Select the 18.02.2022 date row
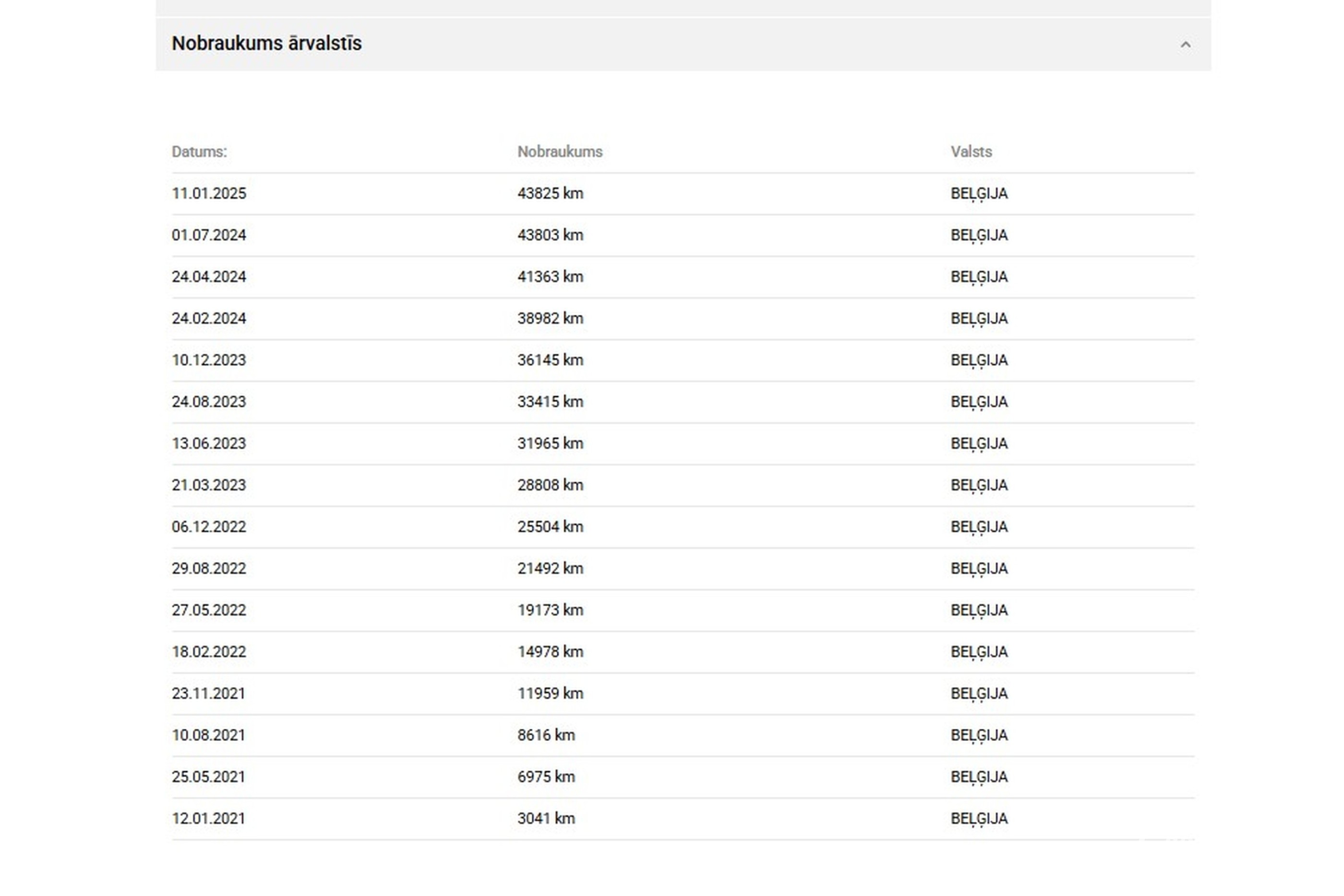The height and width of the screenshot is (896, 1344). [x=209, y=652]
